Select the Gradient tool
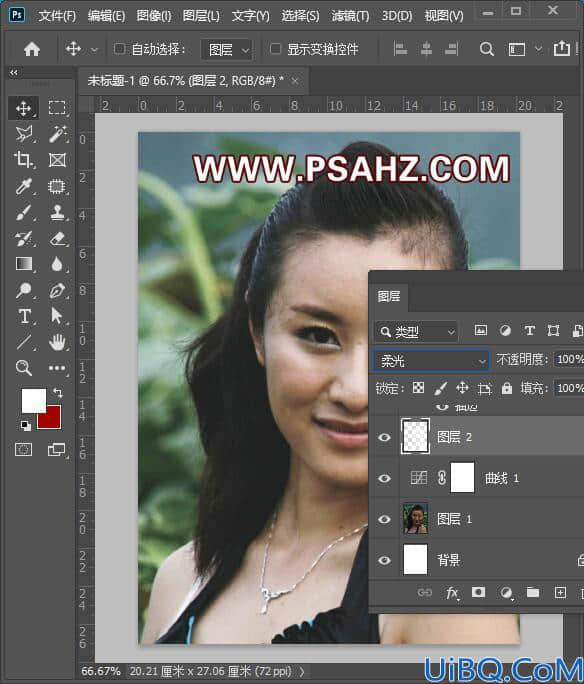584x684 pixels. (24, 264)
